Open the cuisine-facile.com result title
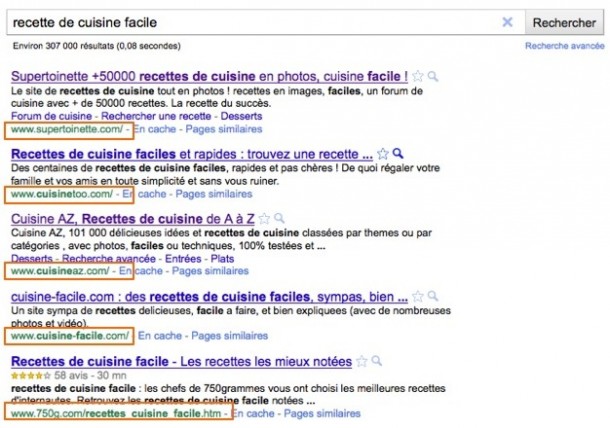This screenshot has height=428, width=610. click(x=209, y=297)
